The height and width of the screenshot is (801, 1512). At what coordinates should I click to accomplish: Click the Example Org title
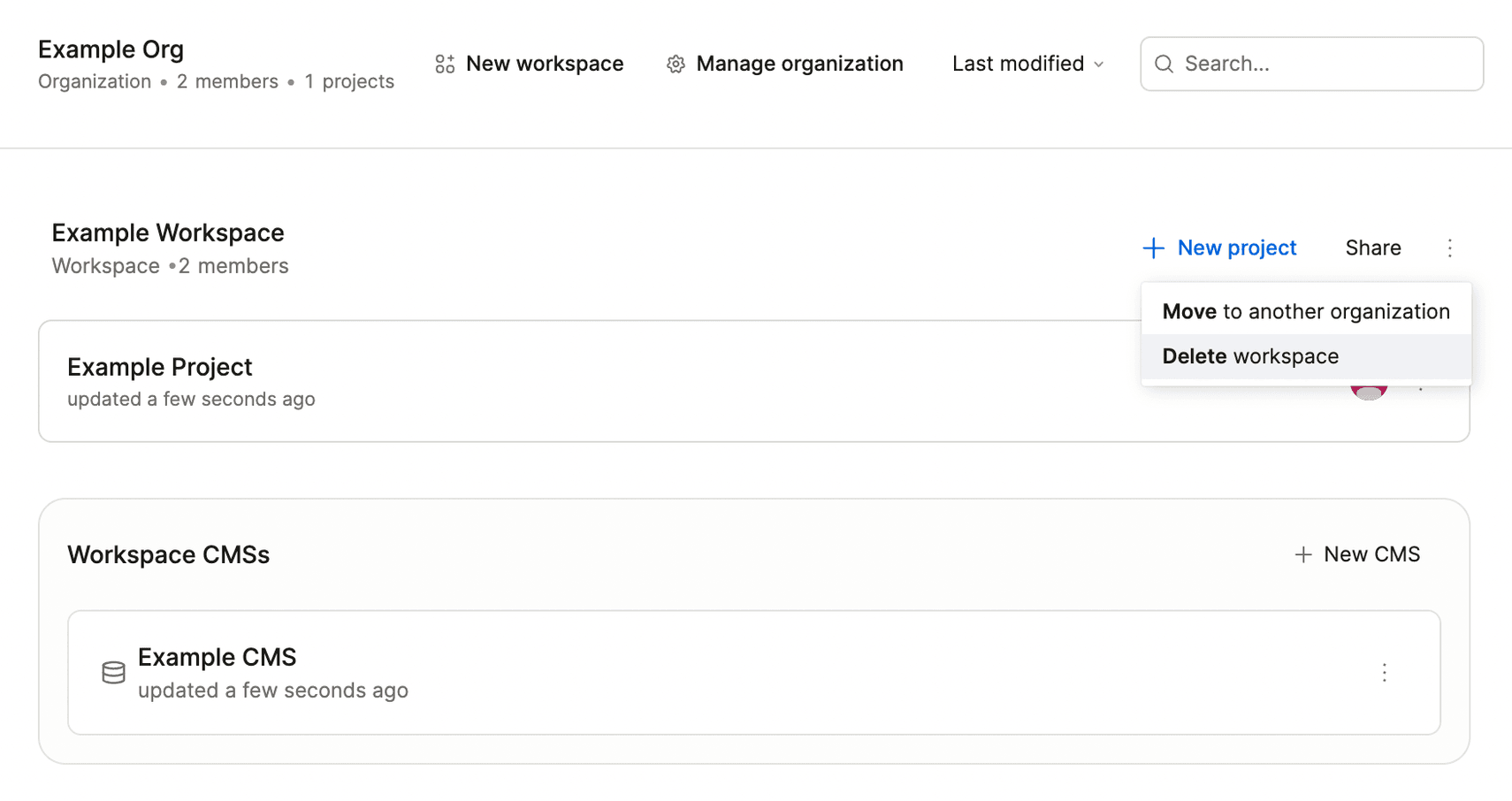point(111,50)
